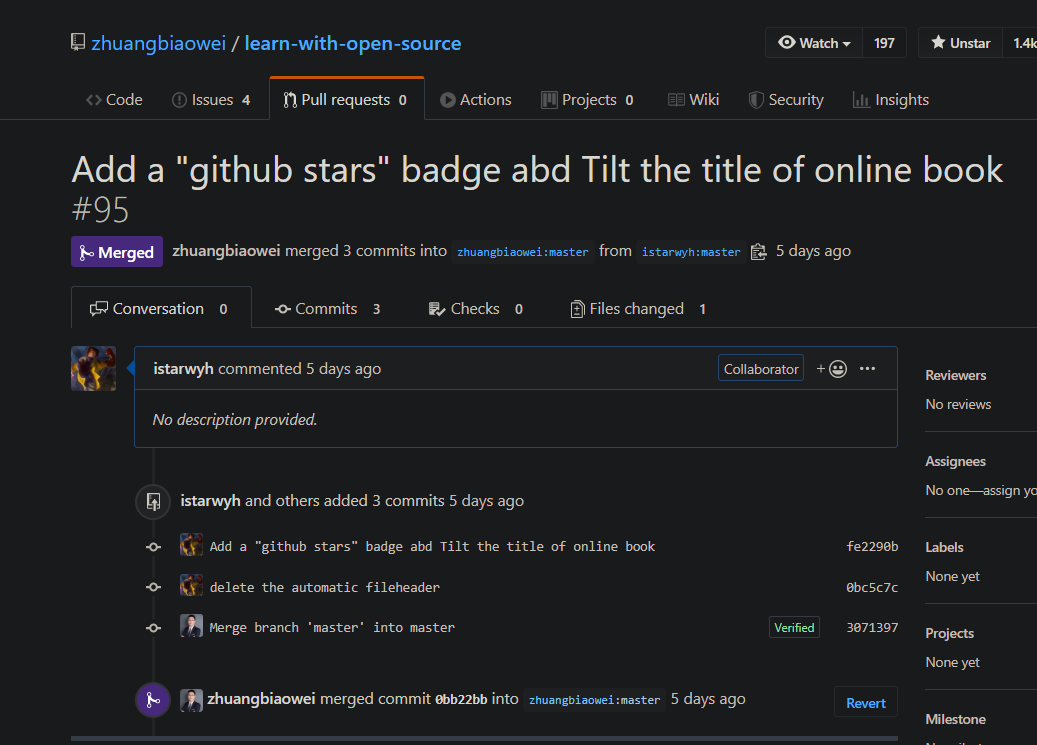Viewport: 1037px width, 745px height.
Task: Go to the Issues tab
Action: click(x=211, y=100)
